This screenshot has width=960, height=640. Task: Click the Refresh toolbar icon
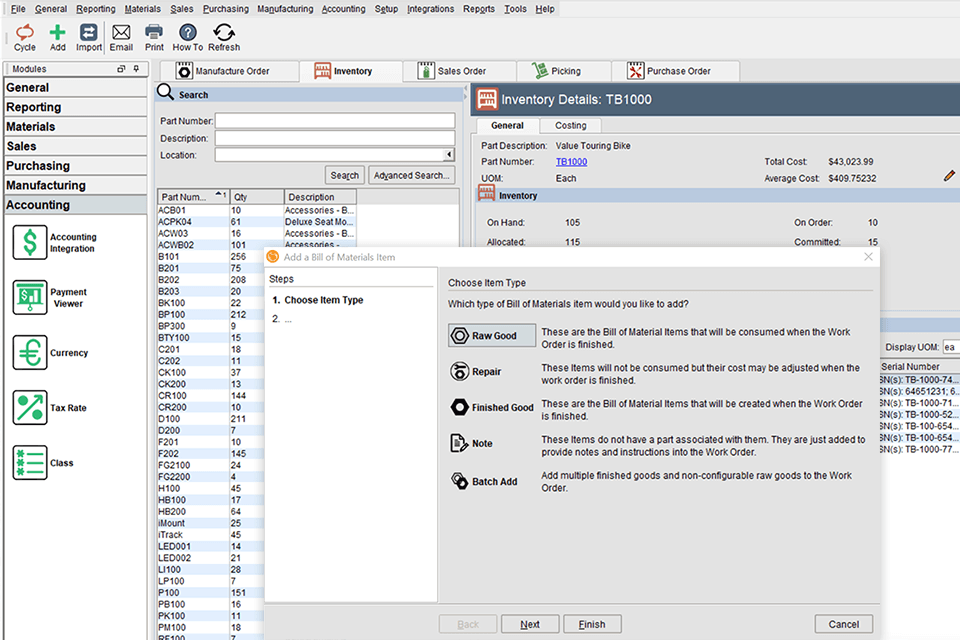pyautogui.click(x=224, y=38)
